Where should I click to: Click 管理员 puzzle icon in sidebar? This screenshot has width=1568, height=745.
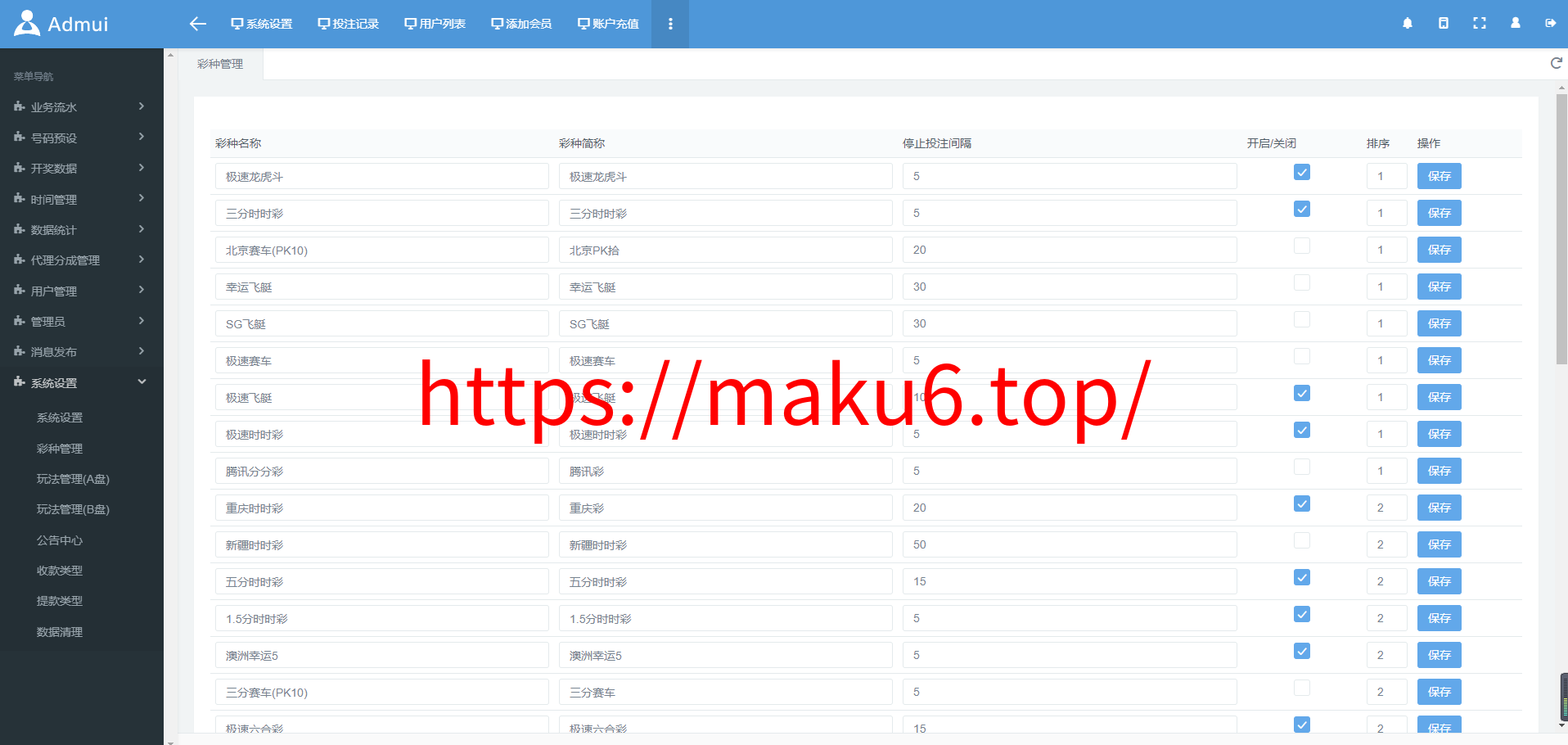point(20,321)
